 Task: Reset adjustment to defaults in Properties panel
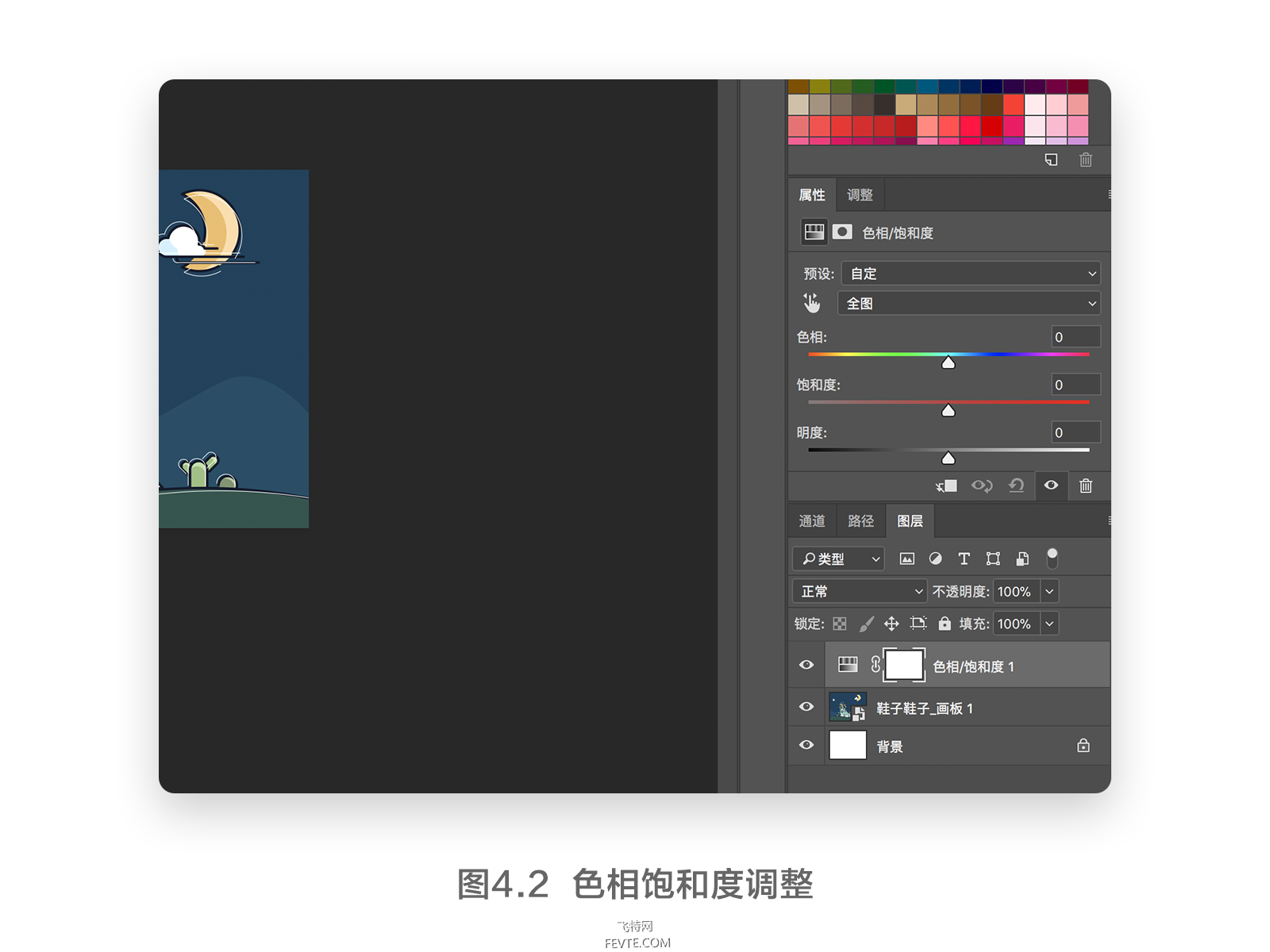[1016, 486]
